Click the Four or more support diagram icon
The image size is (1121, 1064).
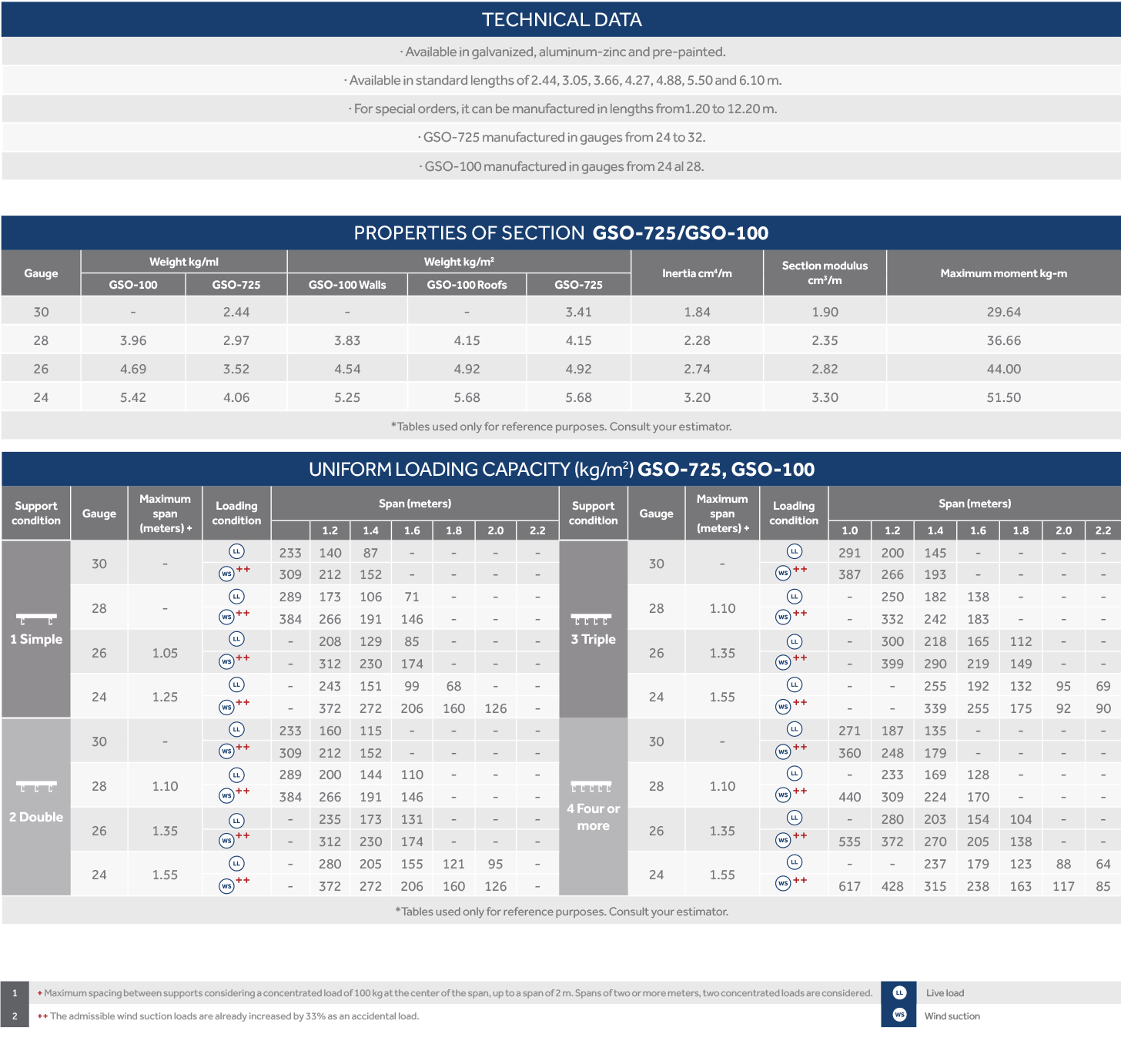click(x=591, y=786)
